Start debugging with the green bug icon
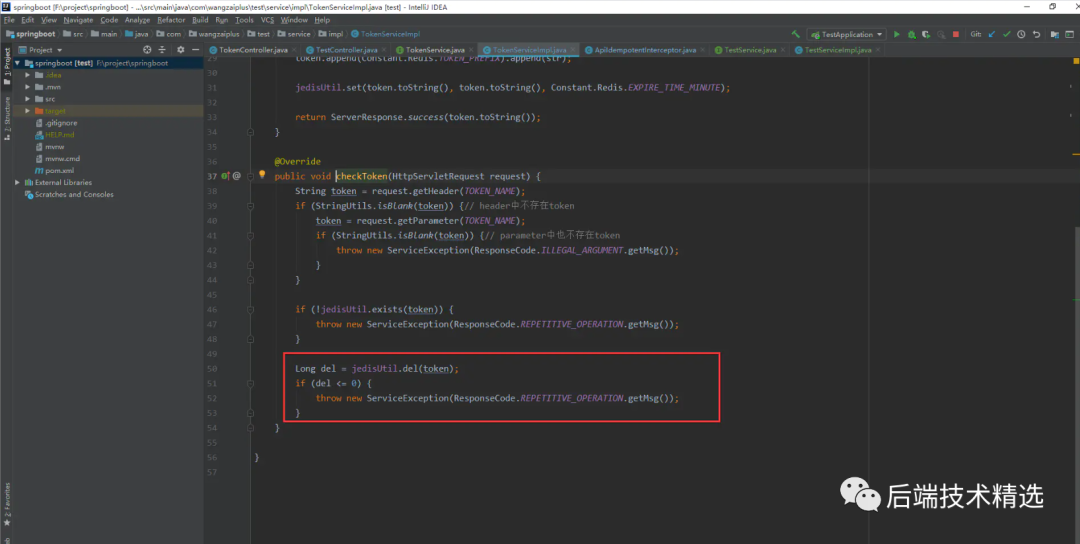This screenshot has height=544, width=1080. 911,34
